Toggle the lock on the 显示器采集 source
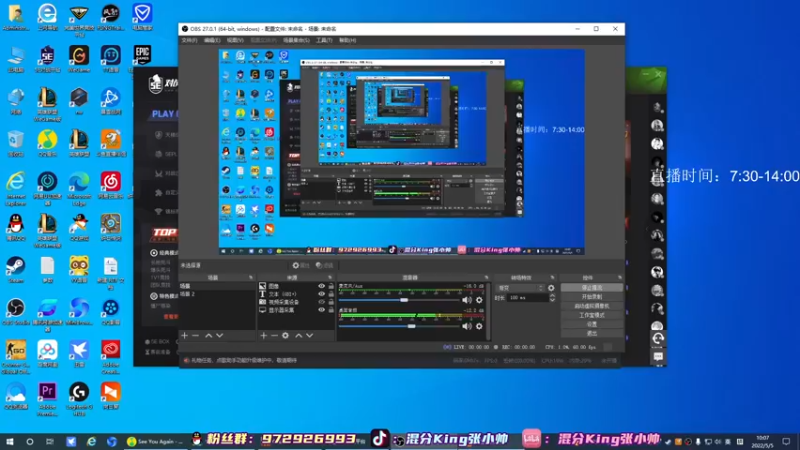 (331, 310)
